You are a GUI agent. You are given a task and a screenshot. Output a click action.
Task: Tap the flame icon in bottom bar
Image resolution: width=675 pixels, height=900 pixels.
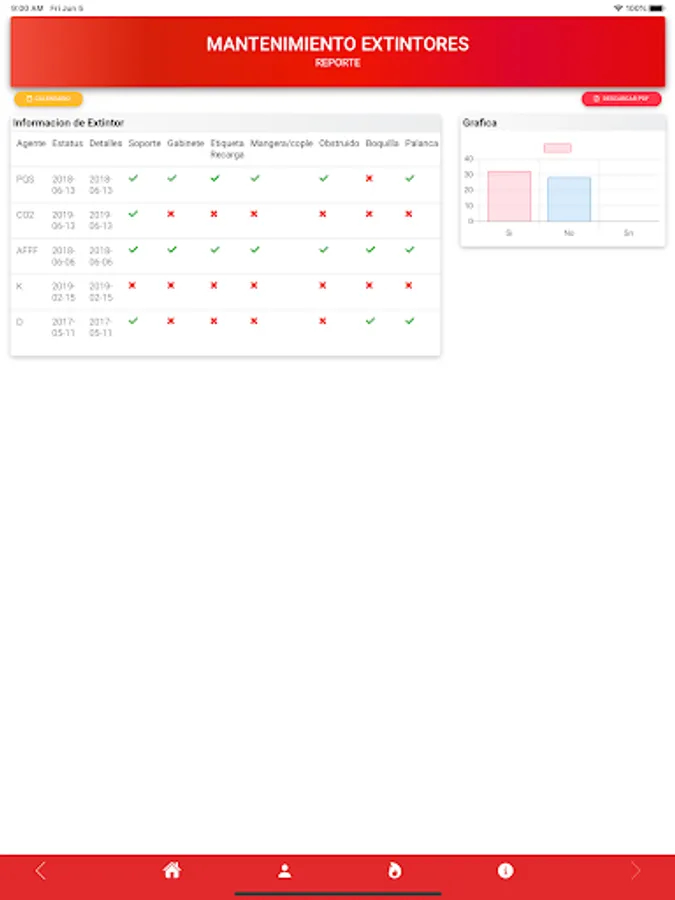pyautogui.click(x=395, y=871)
